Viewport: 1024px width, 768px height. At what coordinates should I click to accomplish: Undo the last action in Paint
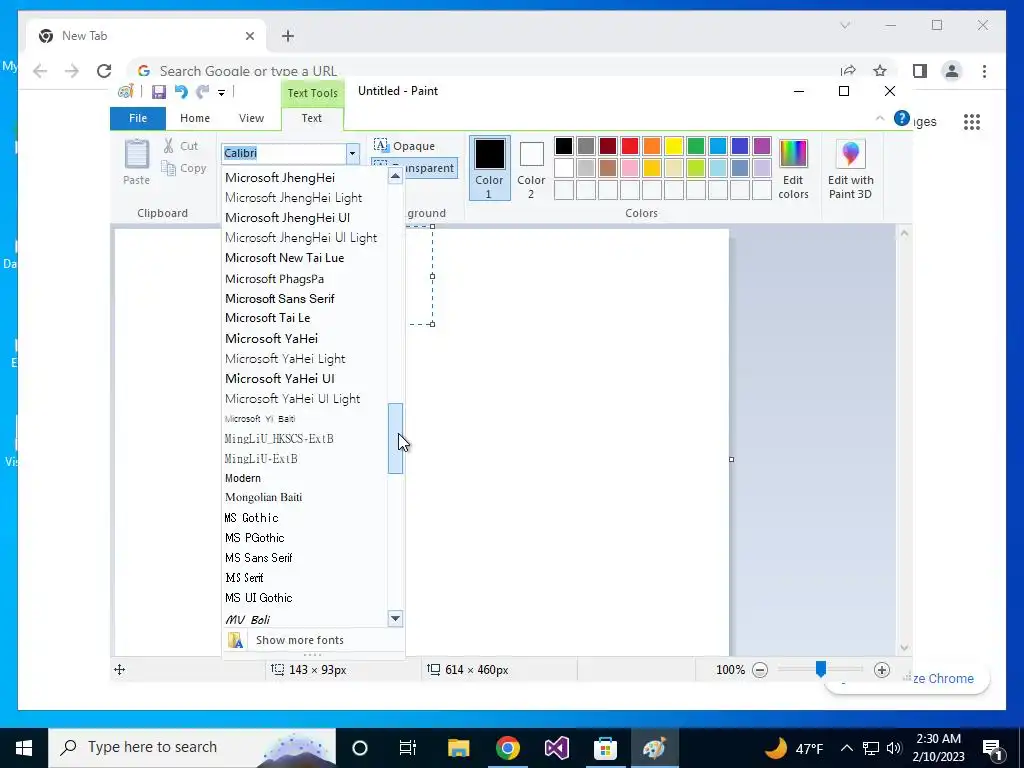coord(181,92)
